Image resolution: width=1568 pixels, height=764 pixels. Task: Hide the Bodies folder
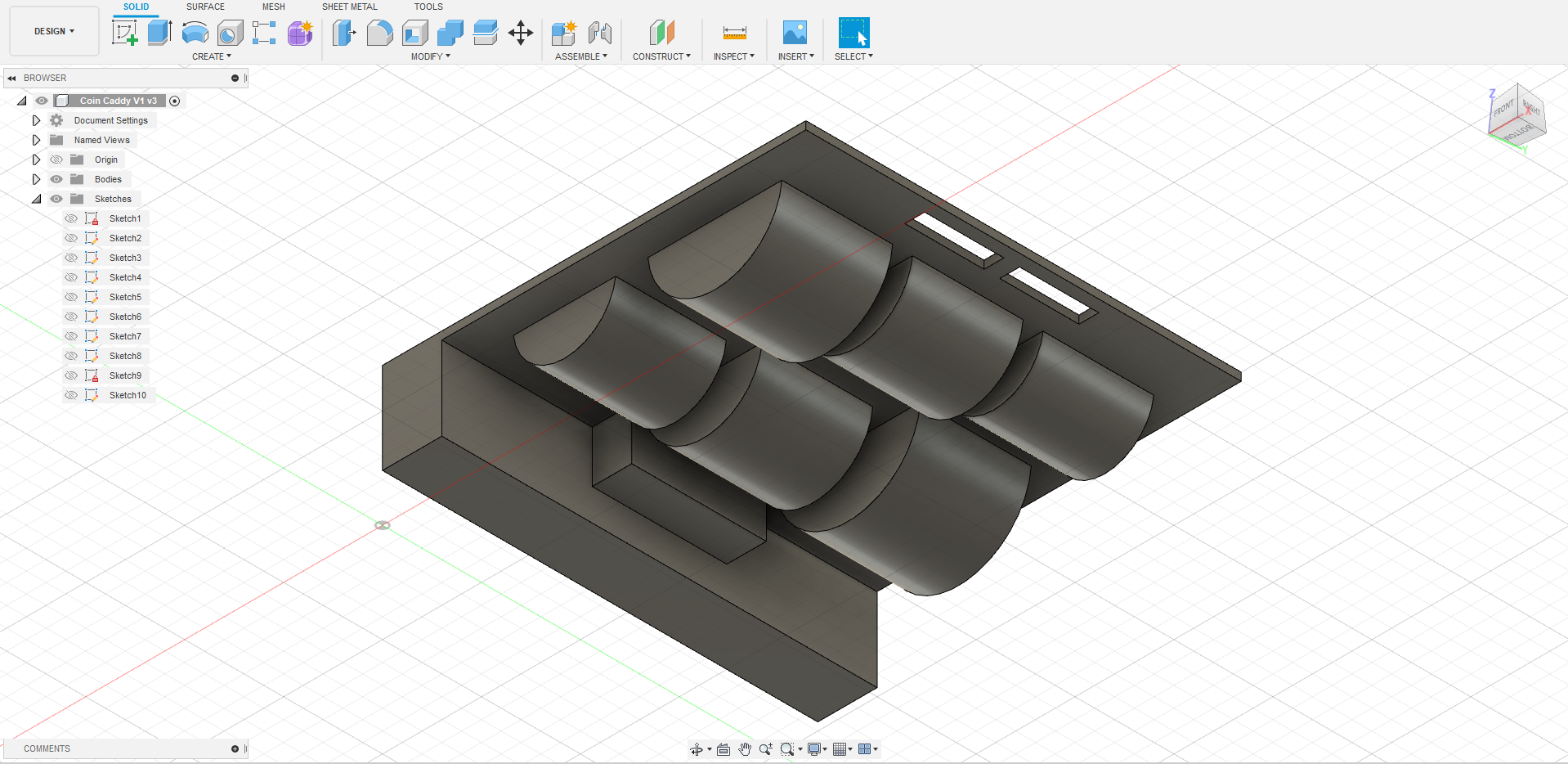[x=56, y=179]
